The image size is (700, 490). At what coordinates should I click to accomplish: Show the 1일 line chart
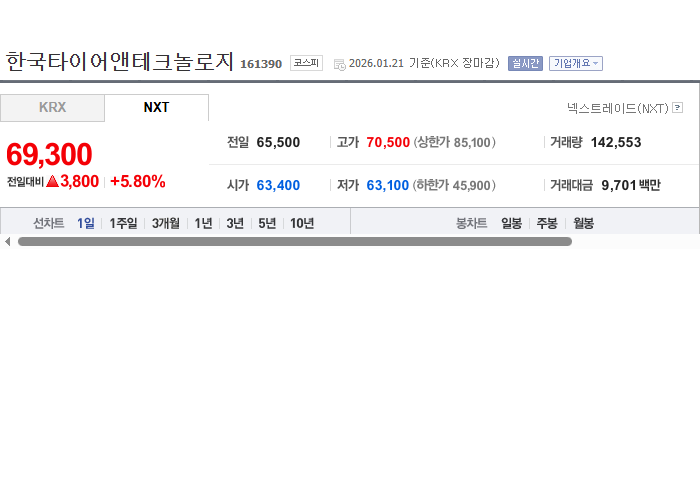coord(86,223)
